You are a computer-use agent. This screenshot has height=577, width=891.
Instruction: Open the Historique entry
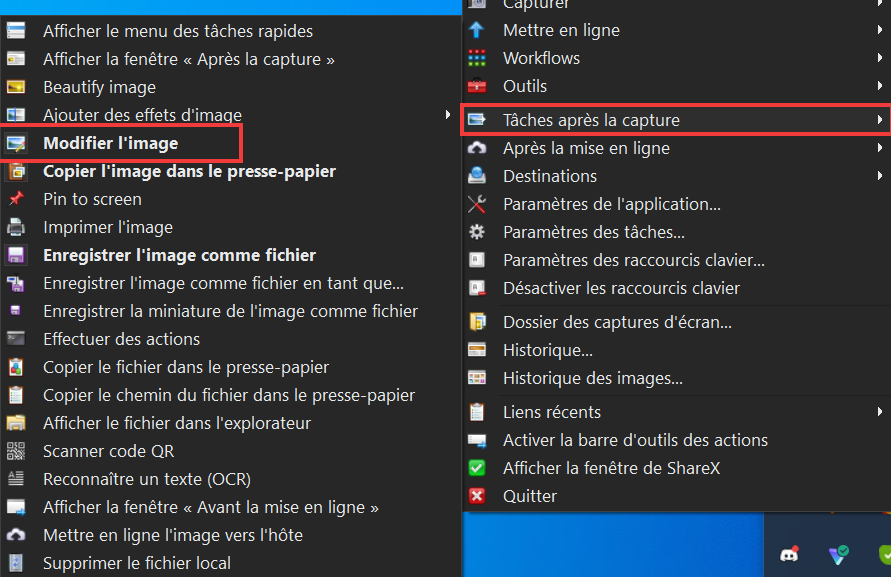(x=676, y=350)
